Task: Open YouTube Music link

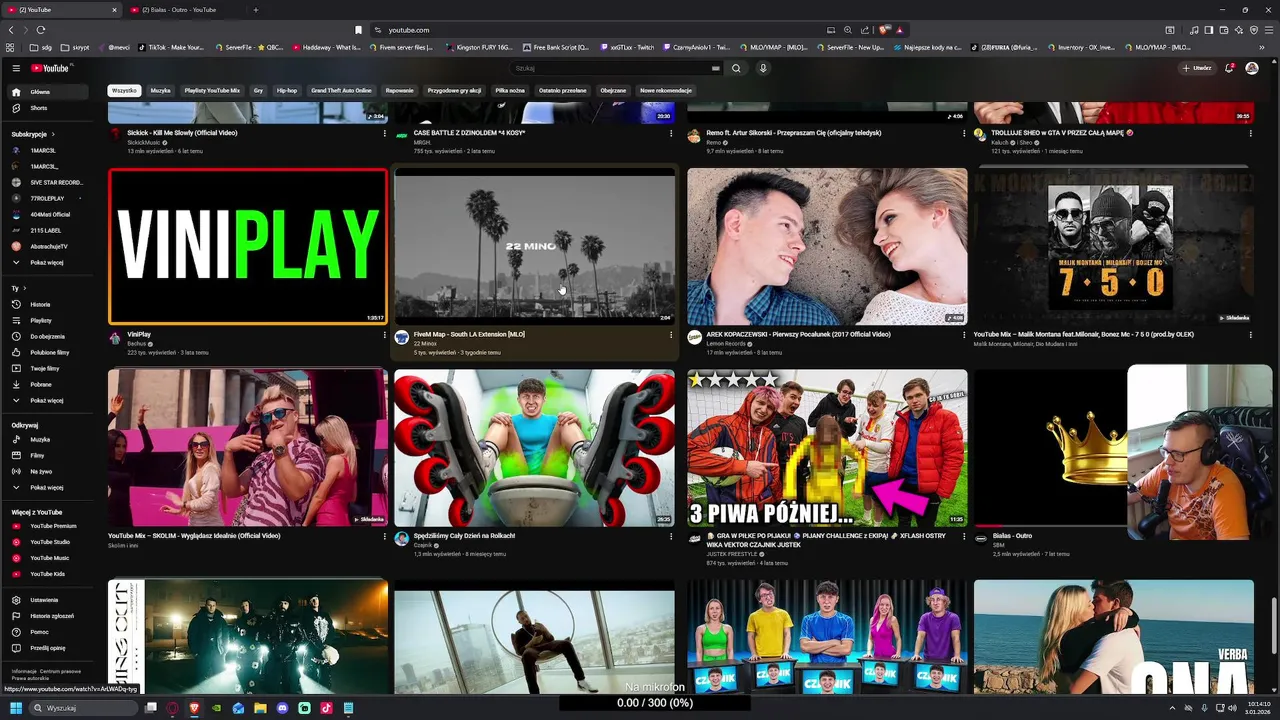Action: pyautogui.click(x=50, y=558)
